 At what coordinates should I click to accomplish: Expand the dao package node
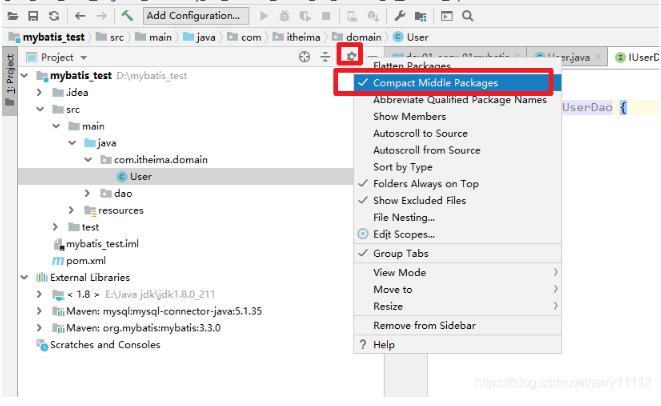87,193
